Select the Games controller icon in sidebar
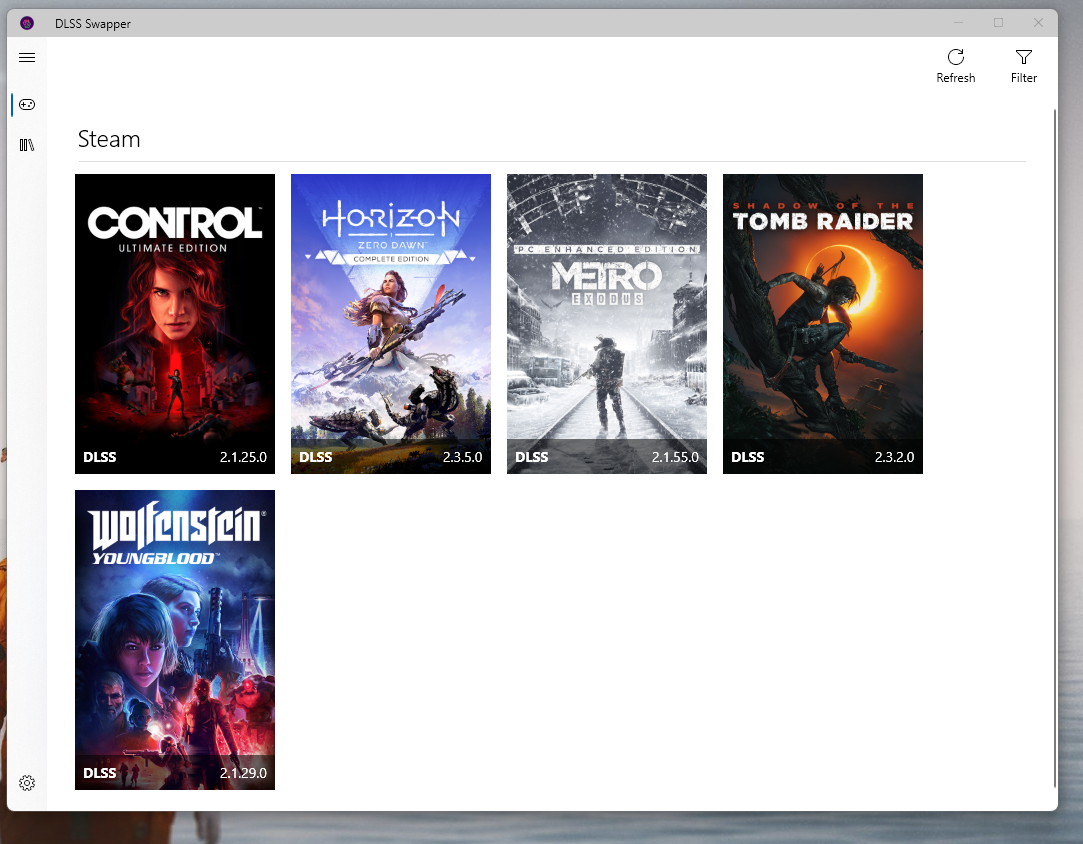The height and width of the screenshot is (844, 1083). [x=27, y=105]
